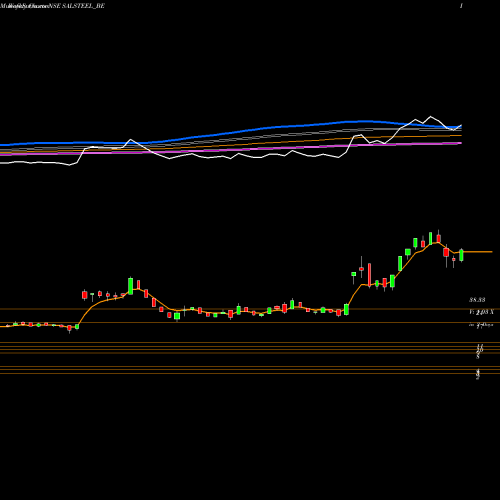
Task: Click the NSE SALSTEEL_BE chart title
Action: (x=77, y=6)
